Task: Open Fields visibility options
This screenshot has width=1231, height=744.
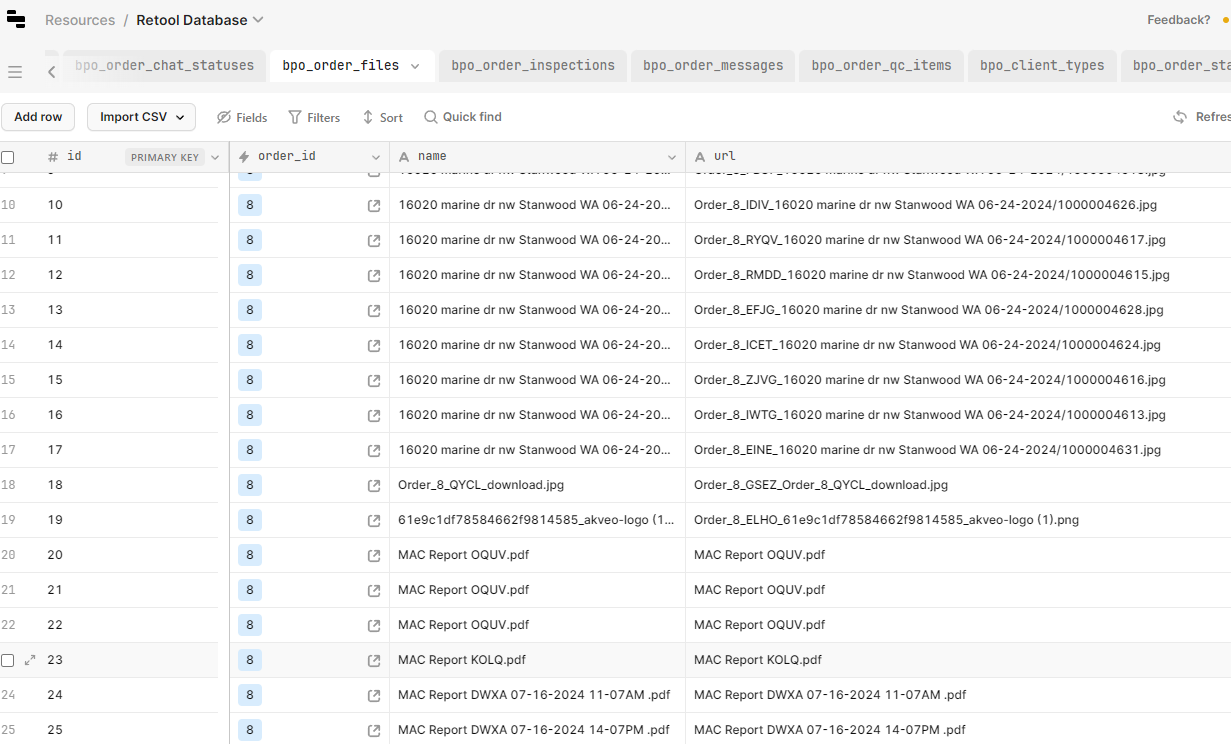Action: point(242,117)
